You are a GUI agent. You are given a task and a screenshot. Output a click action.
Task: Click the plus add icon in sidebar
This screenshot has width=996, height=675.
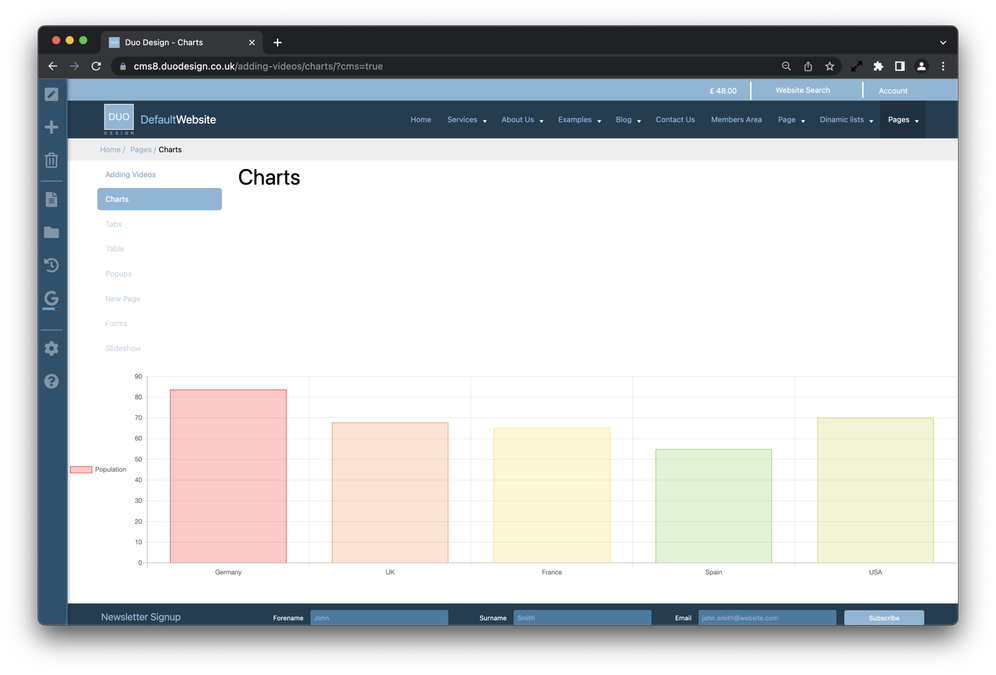click(51, 127)
